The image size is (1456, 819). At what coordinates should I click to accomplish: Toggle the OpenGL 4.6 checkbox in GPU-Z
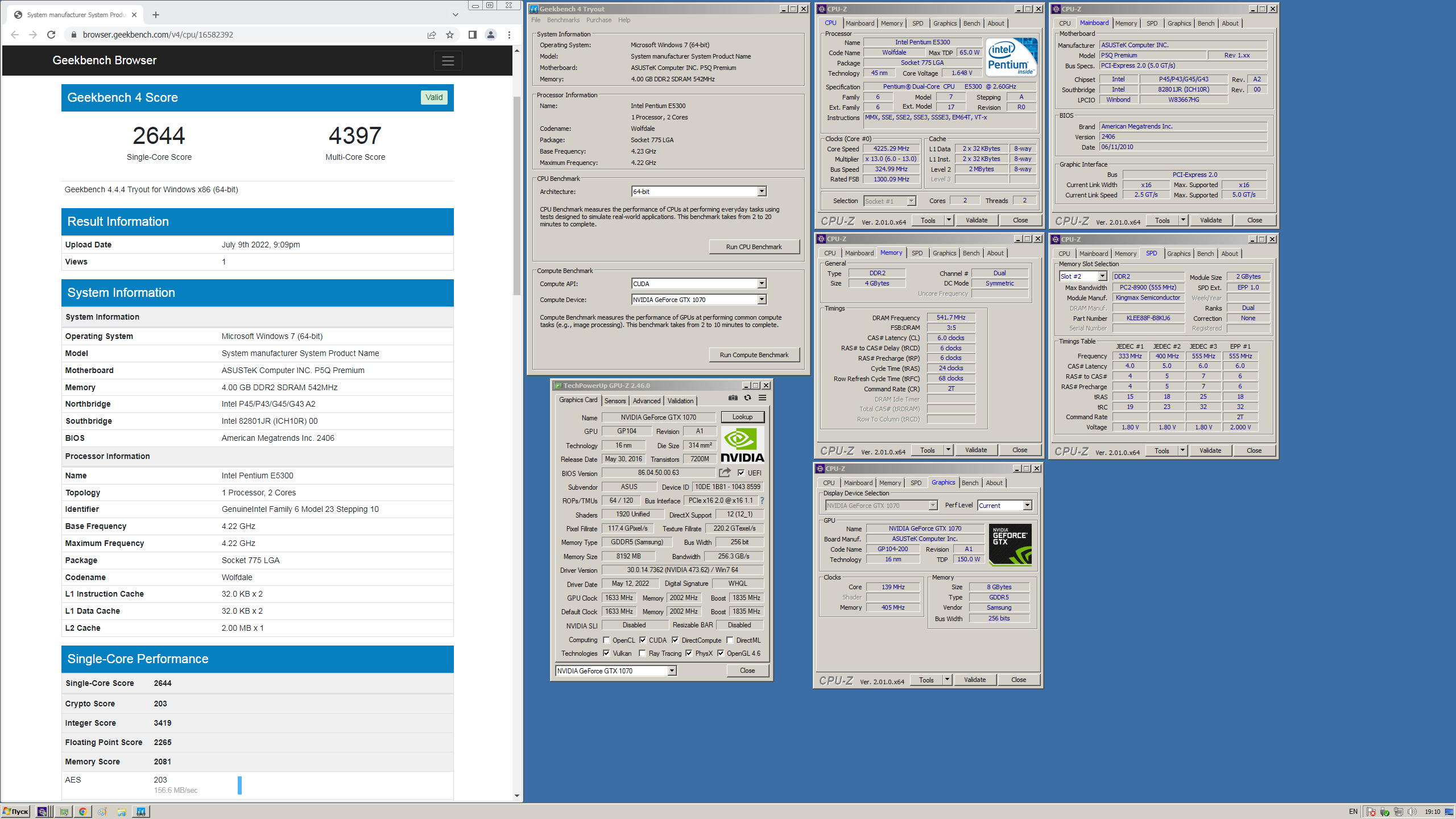[x=721, y=653]
